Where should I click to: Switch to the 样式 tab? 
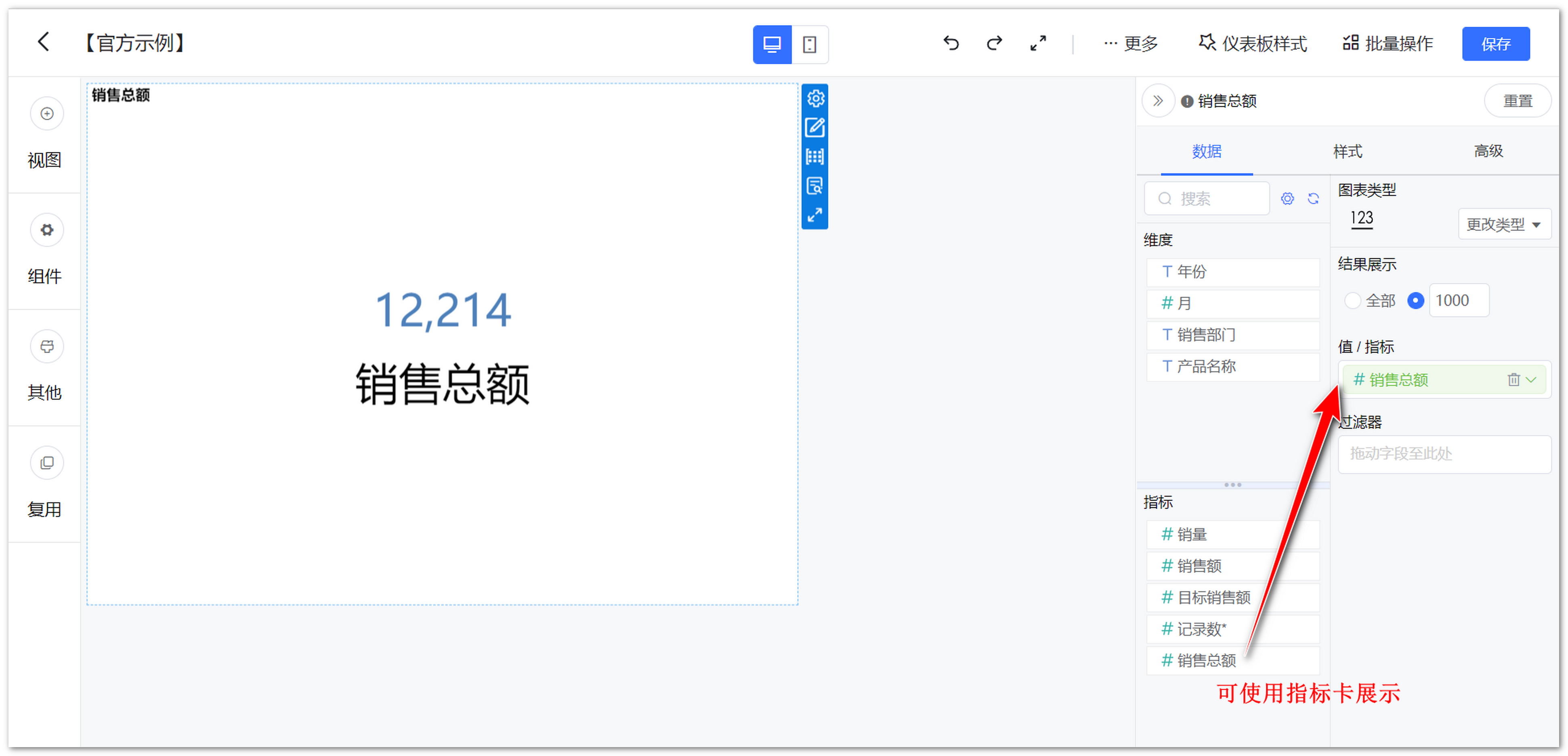(x=1347, y=152)
